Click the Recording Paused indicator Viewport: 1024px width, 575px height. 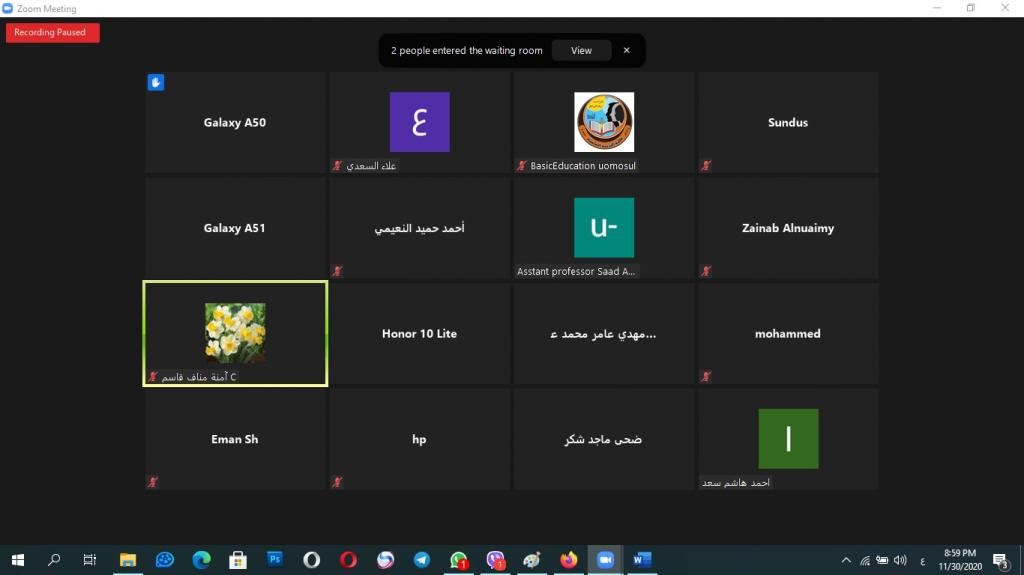pyautogui.click(x=52, y=33)
